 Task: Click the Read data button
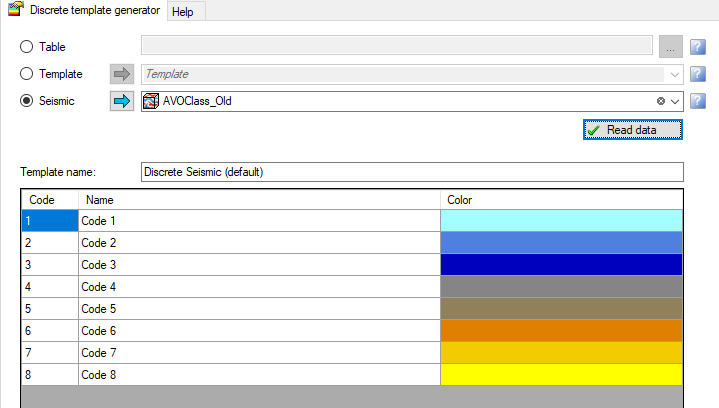pyautogui.click(x=633, y=130)
